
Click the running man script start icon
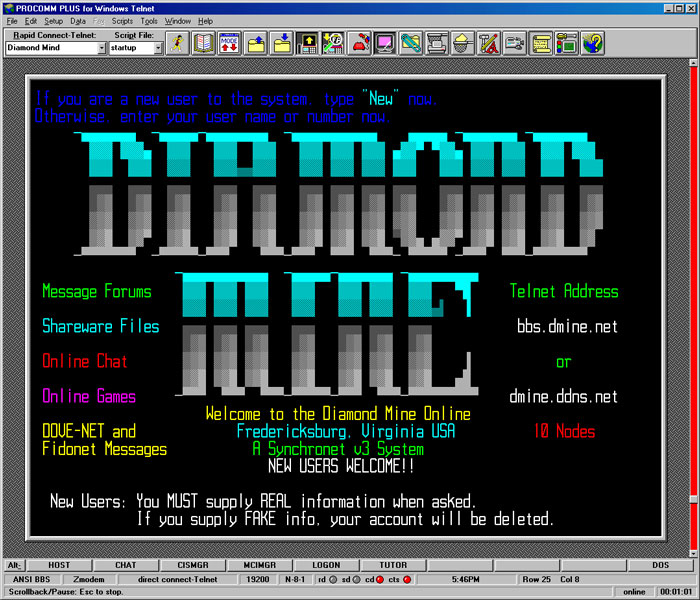point(178,43)
